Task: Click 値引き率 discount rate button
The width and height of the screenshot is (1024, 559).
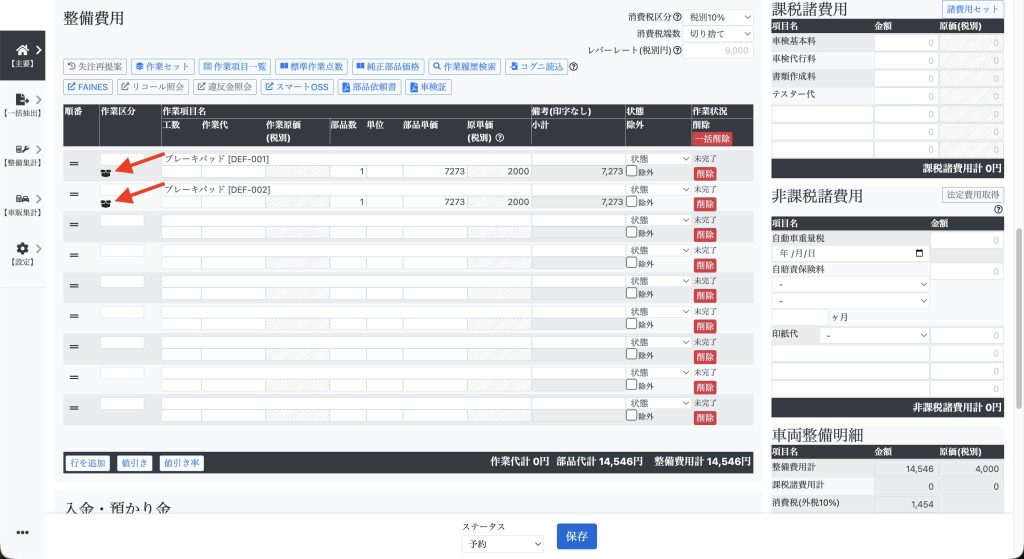Action: (182, 463)
